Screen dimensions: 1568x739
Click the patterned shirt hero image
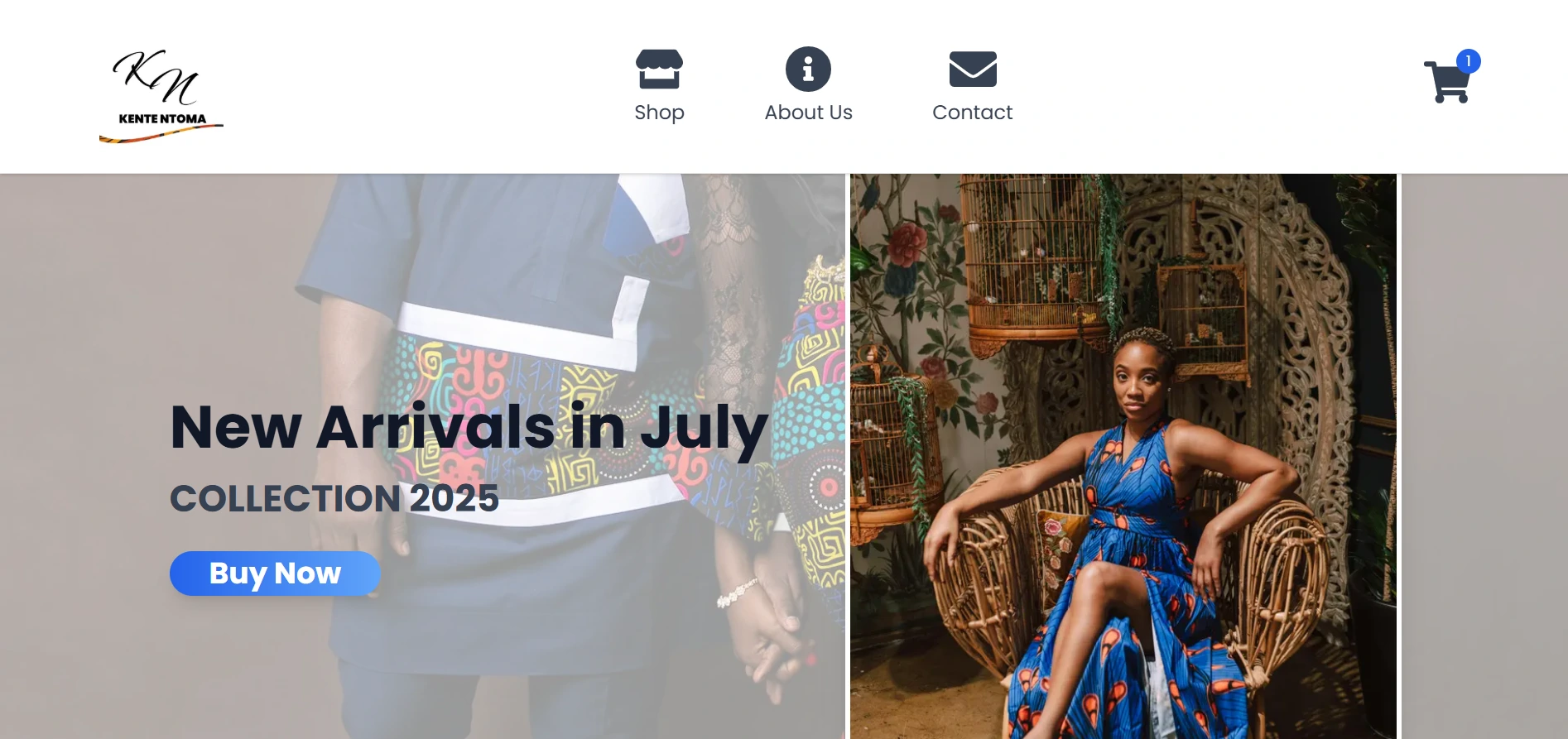[x=422, y=456]
